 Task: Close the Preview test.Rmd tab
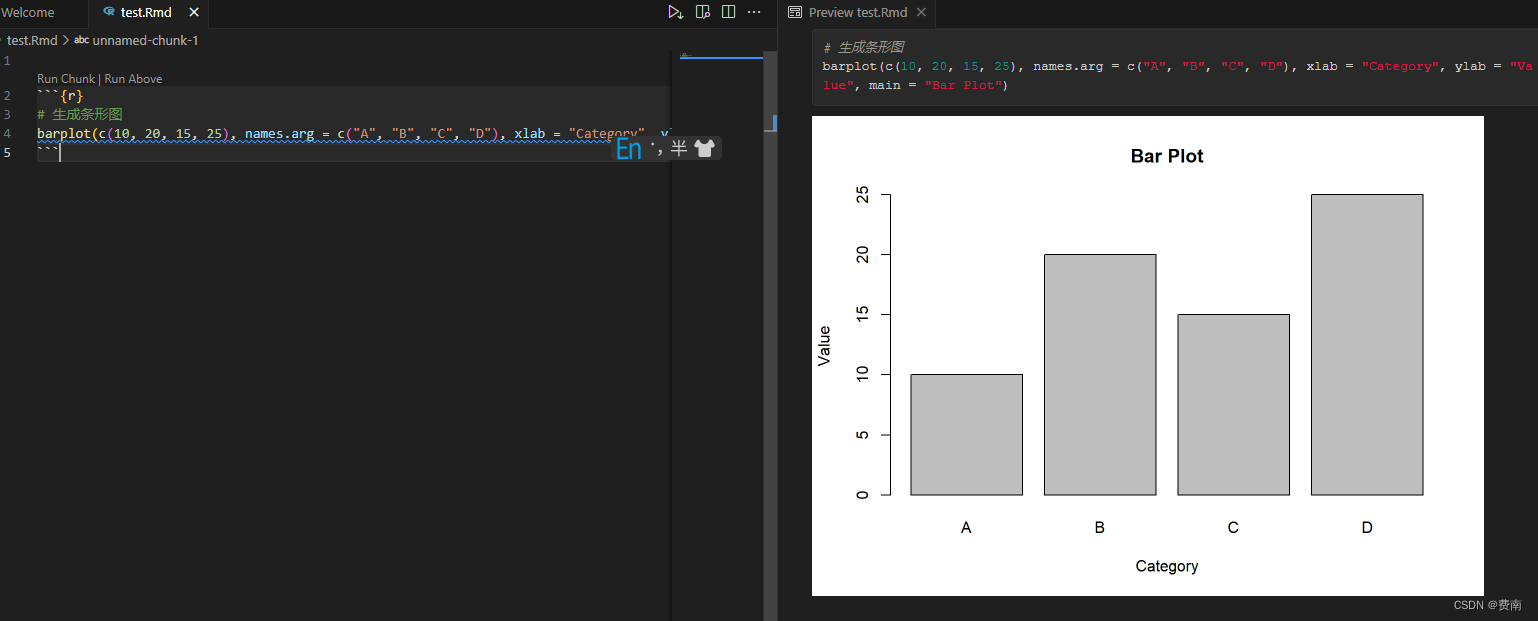pyautogui.click(x=921, y=13)
